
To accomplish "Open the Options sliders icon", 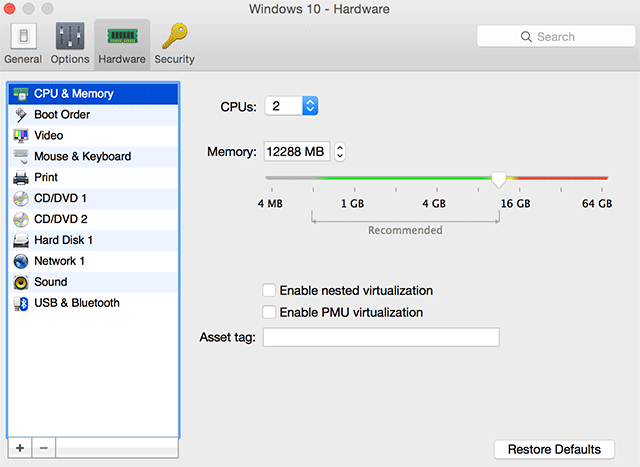I will coord(70,36).
